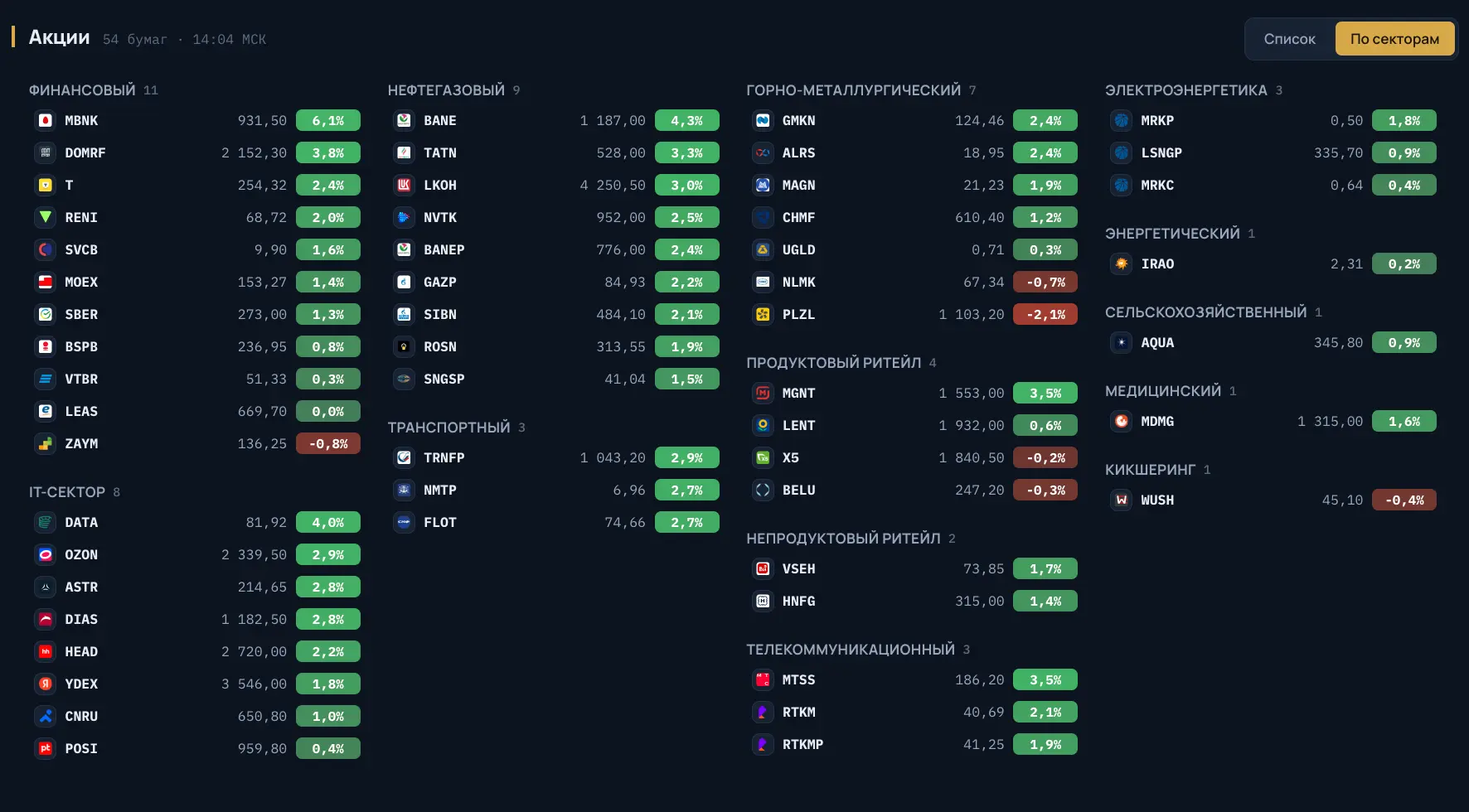Click the НЕФТЕГАЗОВЫЙ sector heading
1469x812 pixels.
446,90
